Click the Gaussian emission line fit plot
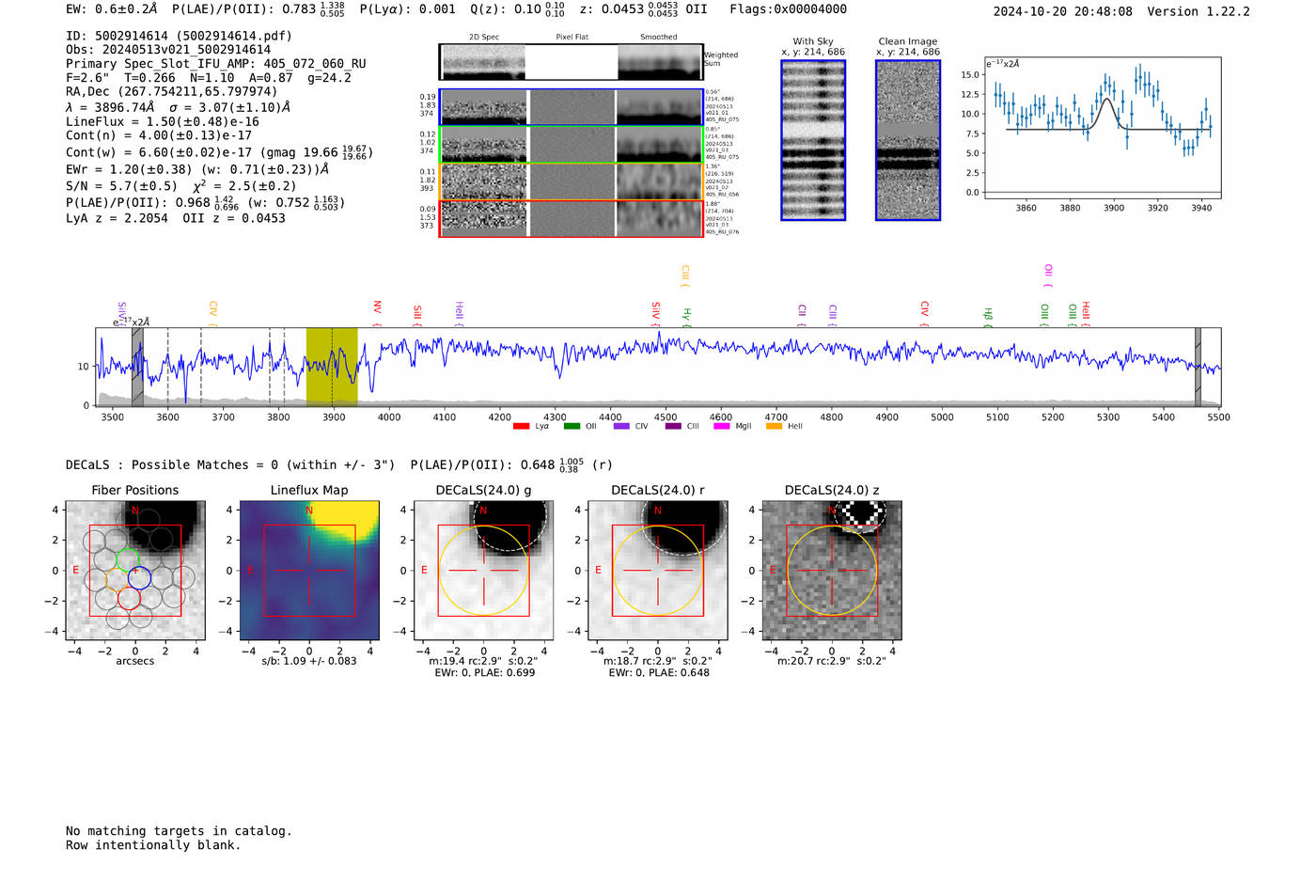The width and height of the screenshot is (1316, 896). (x=1103, y=128)
